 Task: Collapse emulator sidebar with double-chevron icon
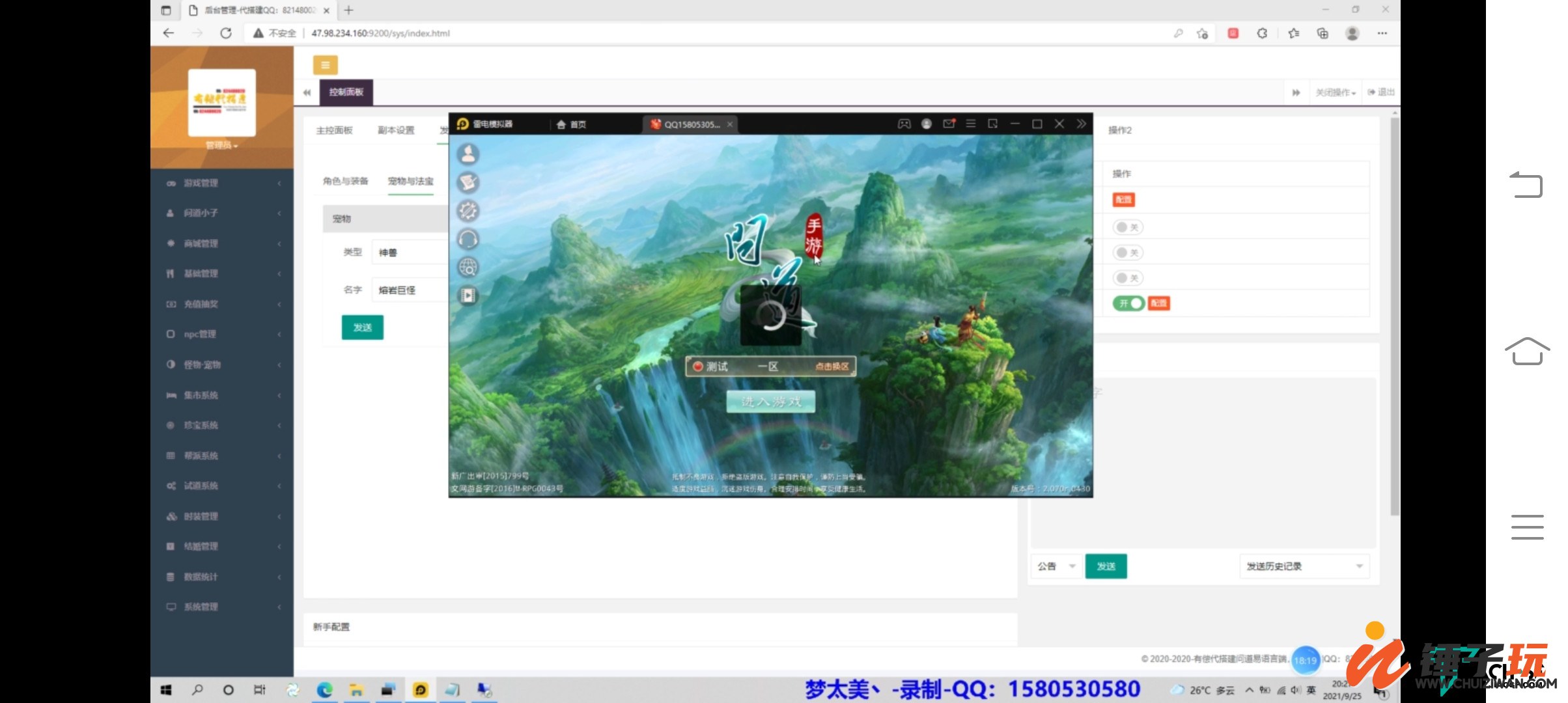pyautogui.click(x=1082, y=124)
